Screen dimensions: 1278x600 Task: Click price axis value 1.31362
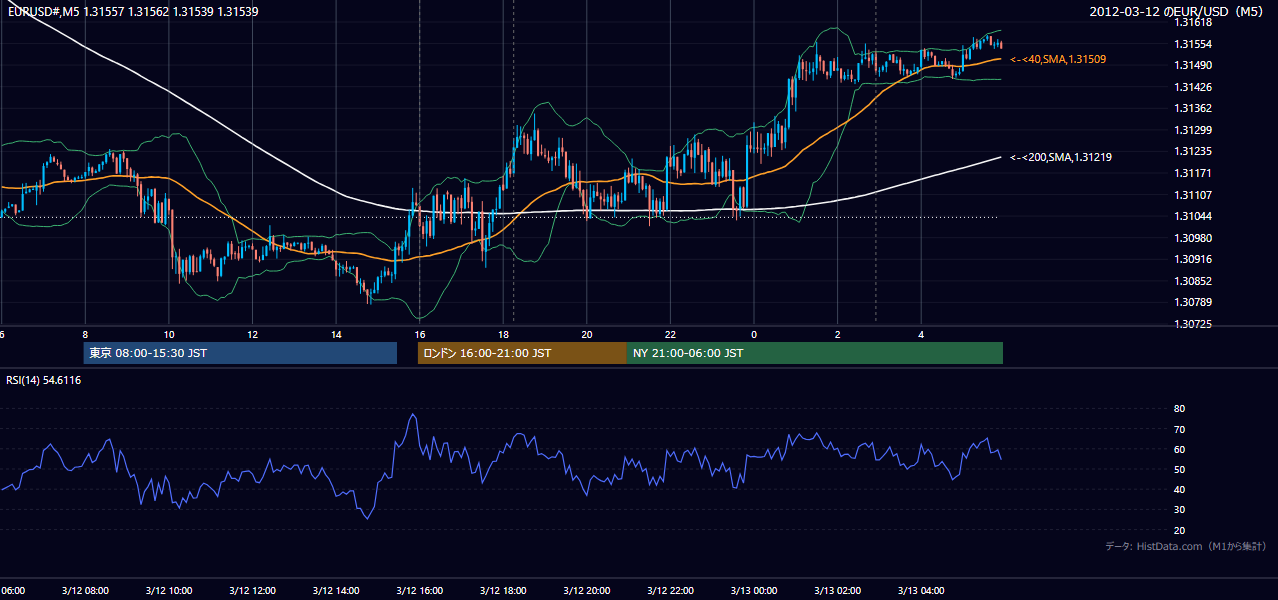(x=1192, y=108)
